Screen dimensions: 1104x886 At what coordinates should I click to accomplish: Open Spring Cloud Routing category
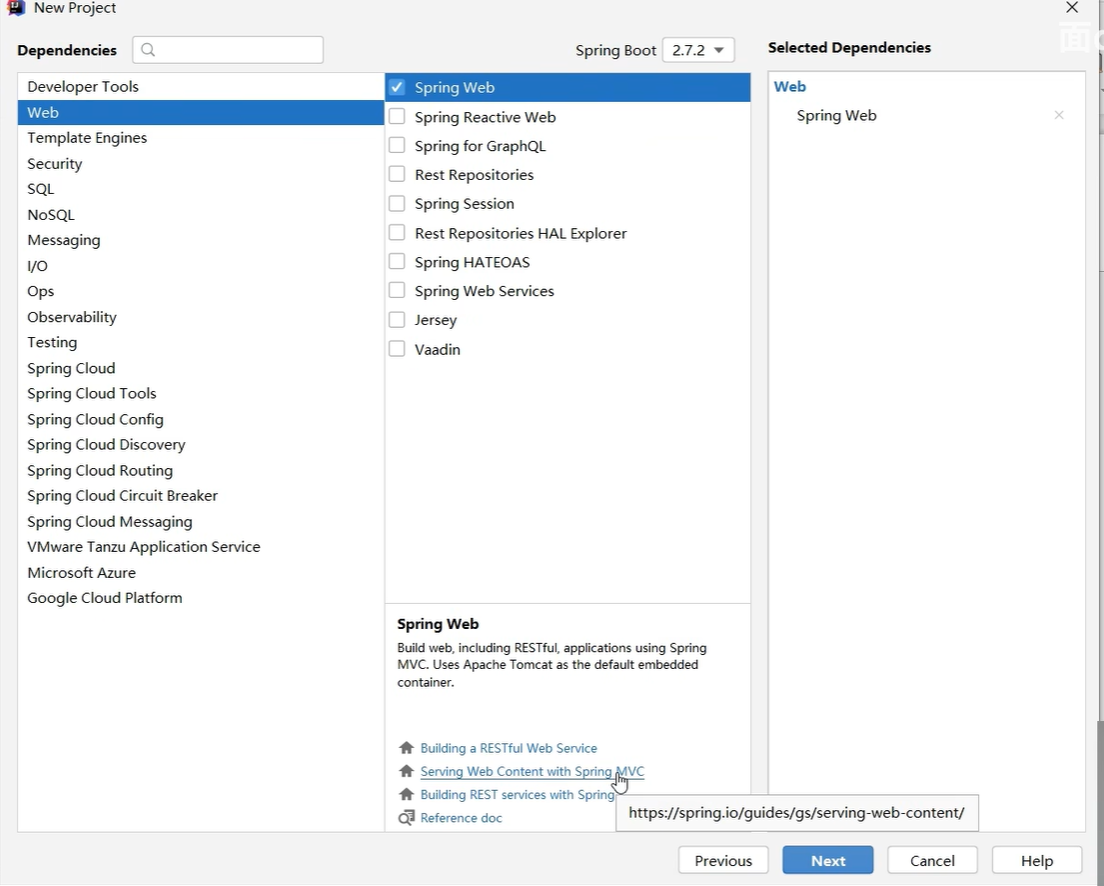[x=201, y=470]
